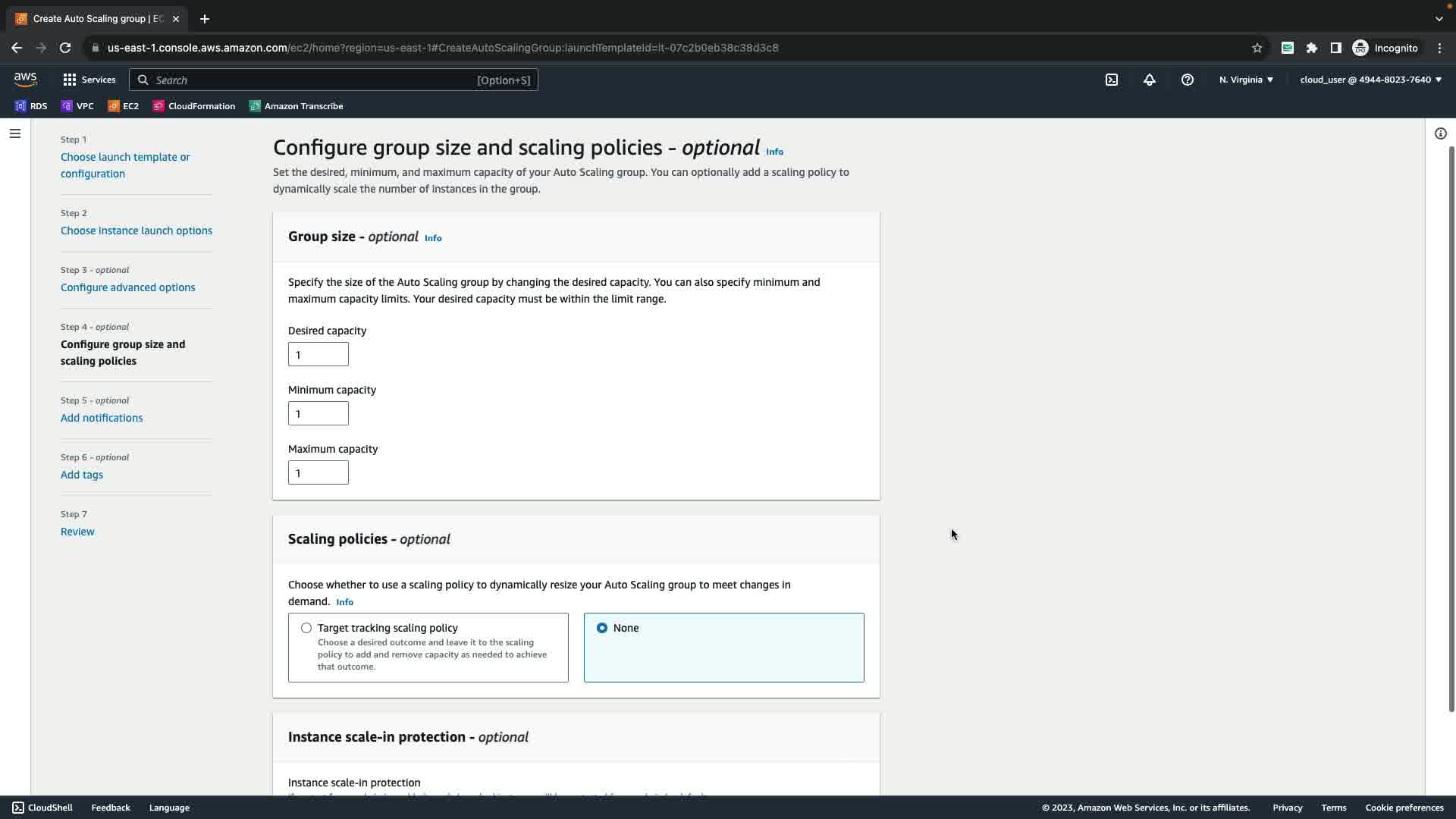The image size is (1456, 819).
Task: Select the None scaling policy option
Action: click(602, 628)
